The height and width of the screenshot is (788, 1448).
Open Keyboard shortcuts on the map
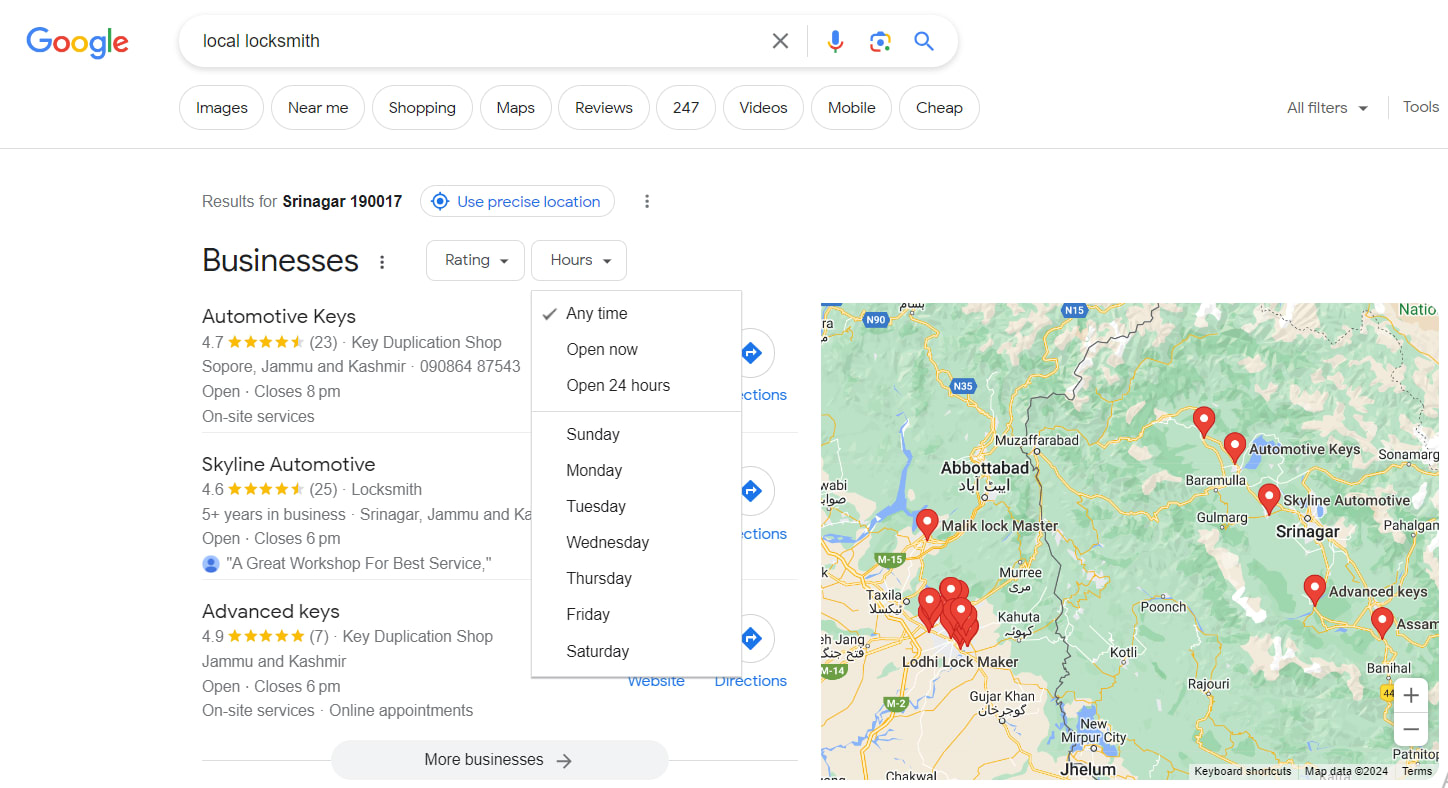click(1243, 771)
